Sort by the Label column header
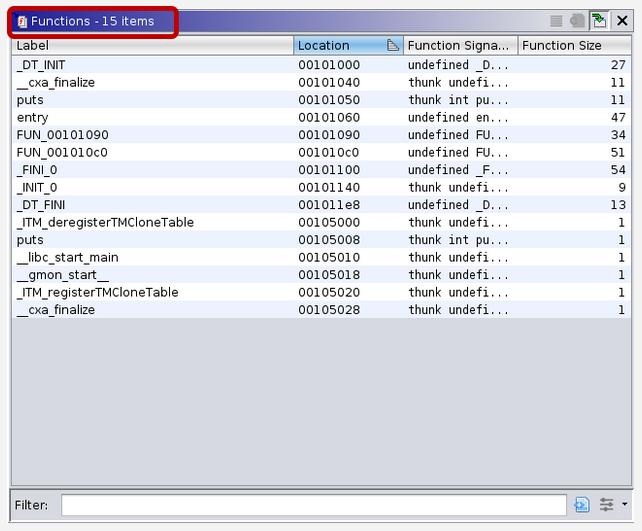This screenshot has height=531, width=642. pyautogui.click(x=152, y=45)
